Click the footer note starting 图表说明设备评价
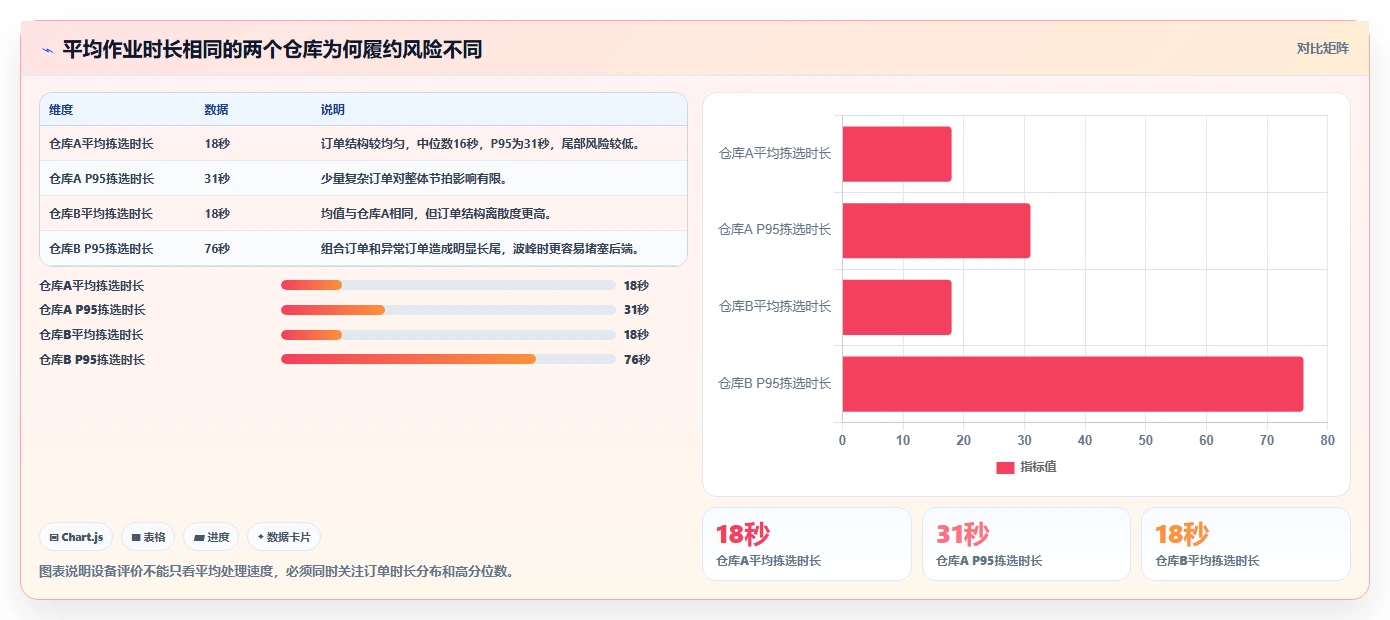1390x620 pixels. [x=277, y=572]
